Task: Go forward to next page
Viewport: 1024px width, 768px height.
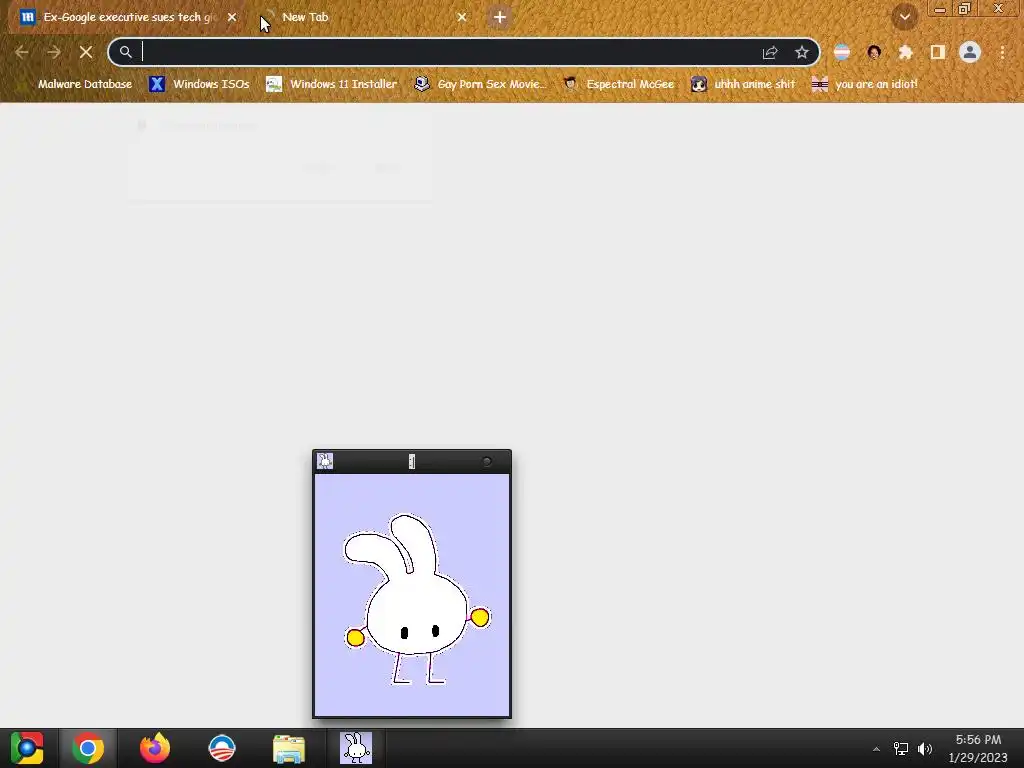Action: 54,52
